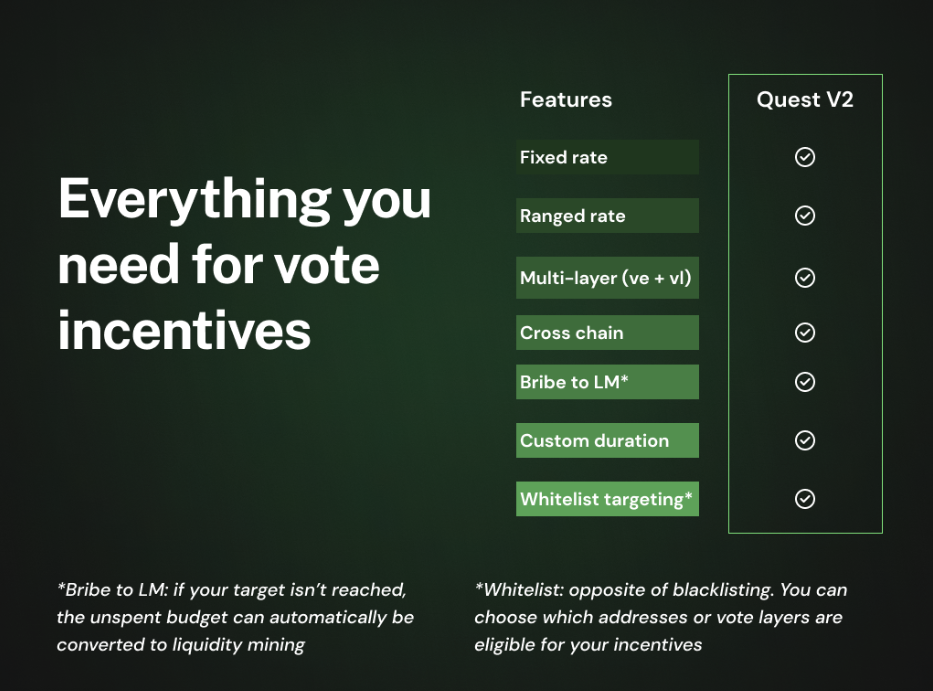Click the Features column header
The height and width of the screenshot is (691, 933).
(566, 99)
